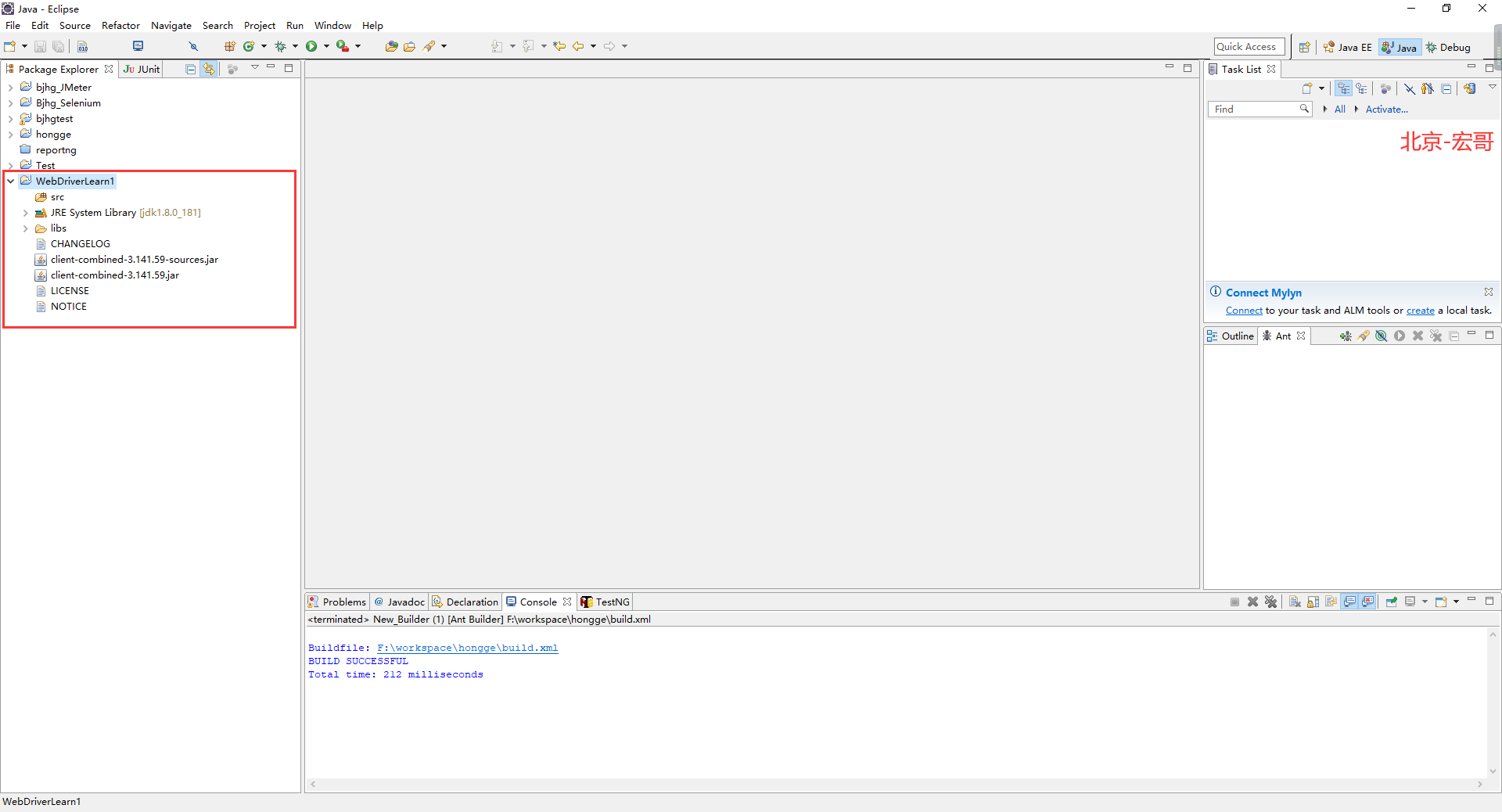Click Remove All Terminated Launches in Console
The image size is (1502, 812).
pos(1270,602)
